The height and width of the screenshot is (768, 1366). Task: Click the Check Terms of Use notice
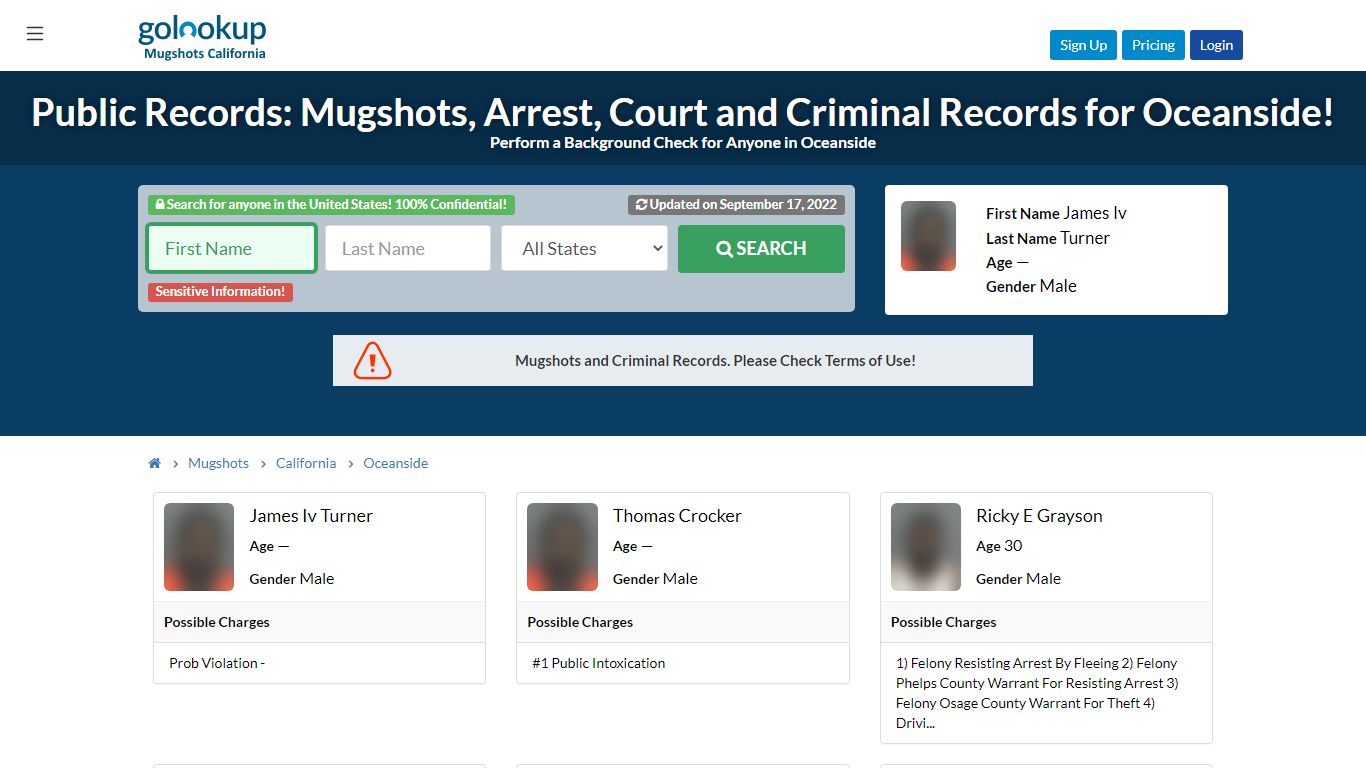click(715, 360)
